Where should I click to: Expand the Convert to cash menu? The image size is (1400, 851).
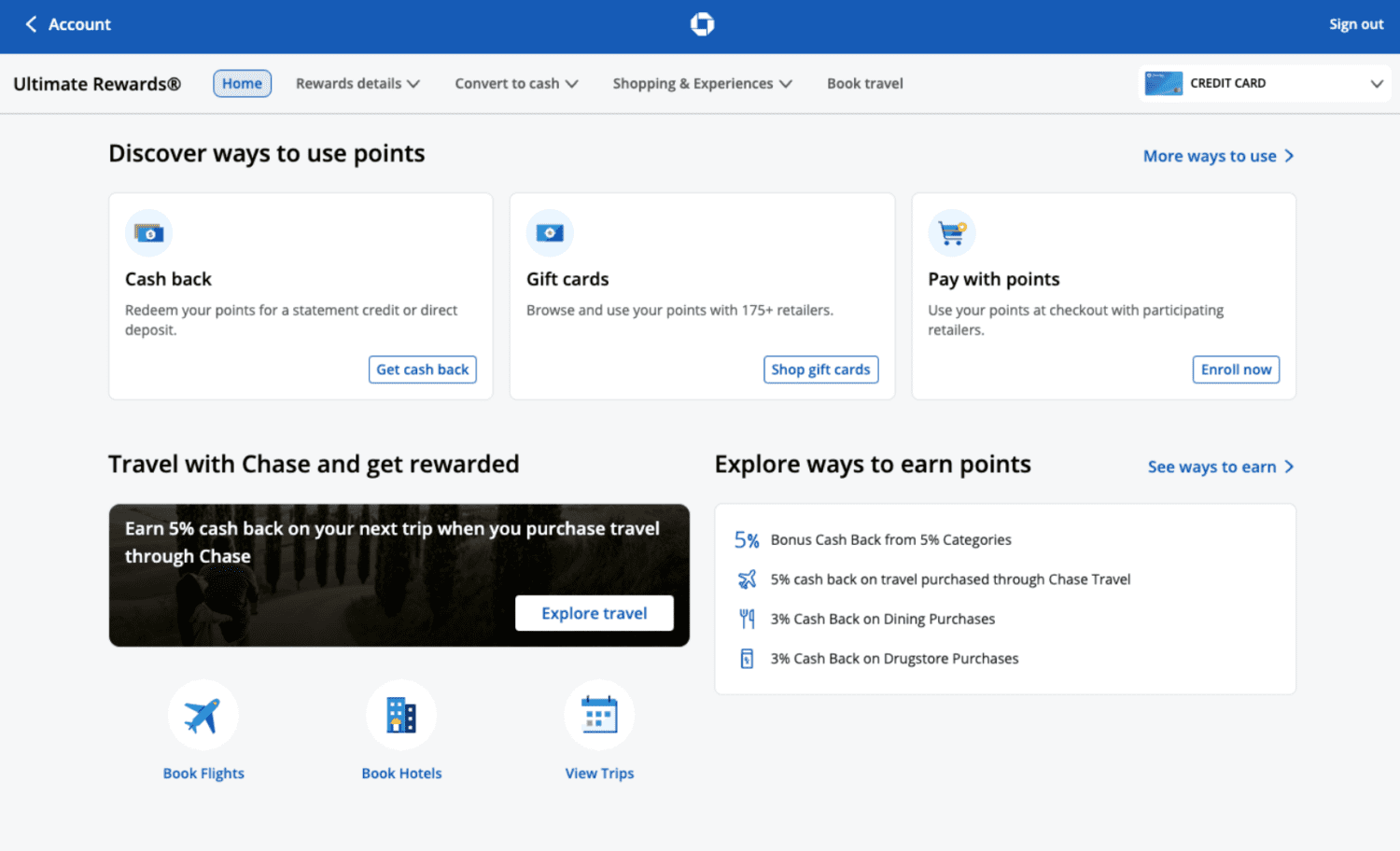(x=516, y=83)
